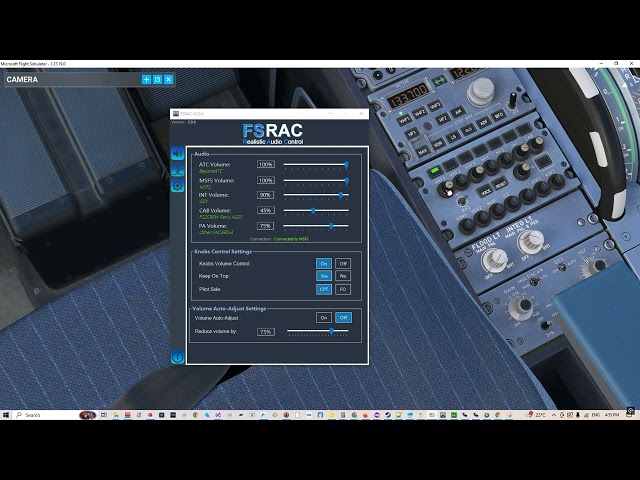Click the Reduce volume by slider handle
The width and height of the screenshot is (640, 480).
(x=332, y=331)
